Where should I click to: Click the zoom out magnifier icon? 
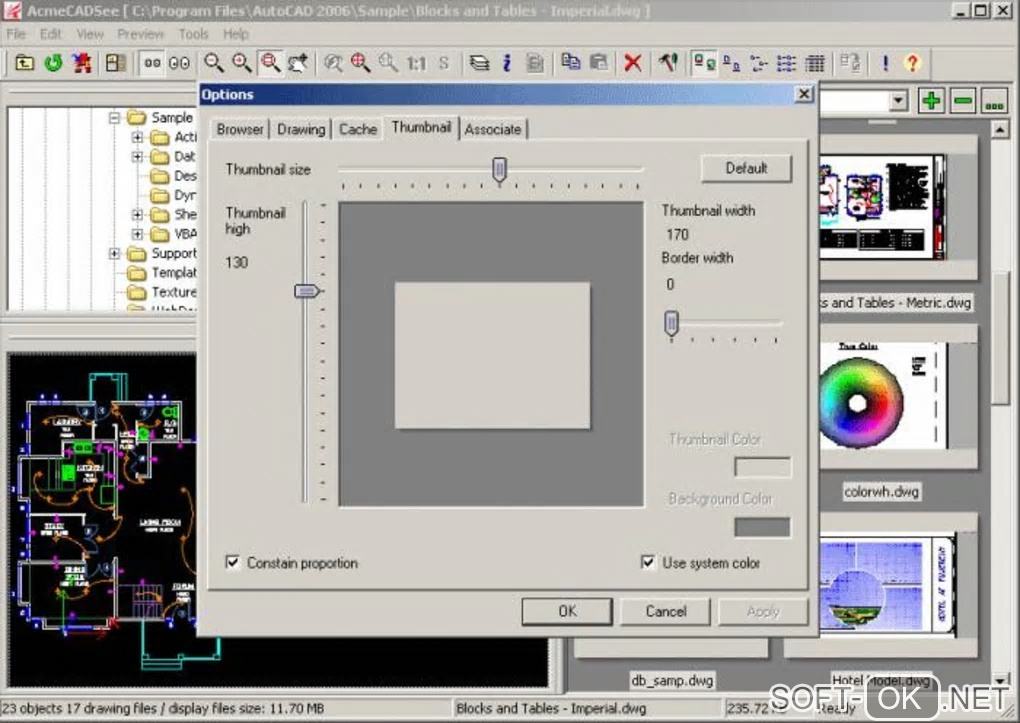coord(214,63)
